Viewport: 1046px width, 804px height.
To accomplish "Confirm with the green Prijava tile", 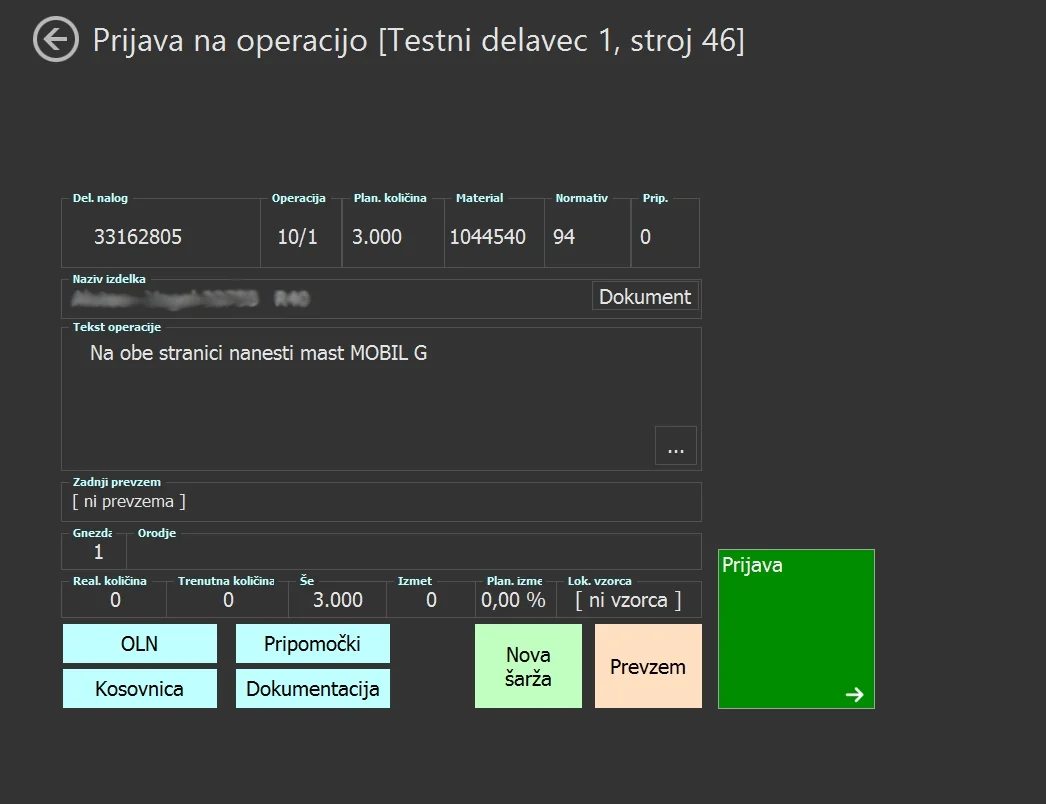I will [796, 629].
